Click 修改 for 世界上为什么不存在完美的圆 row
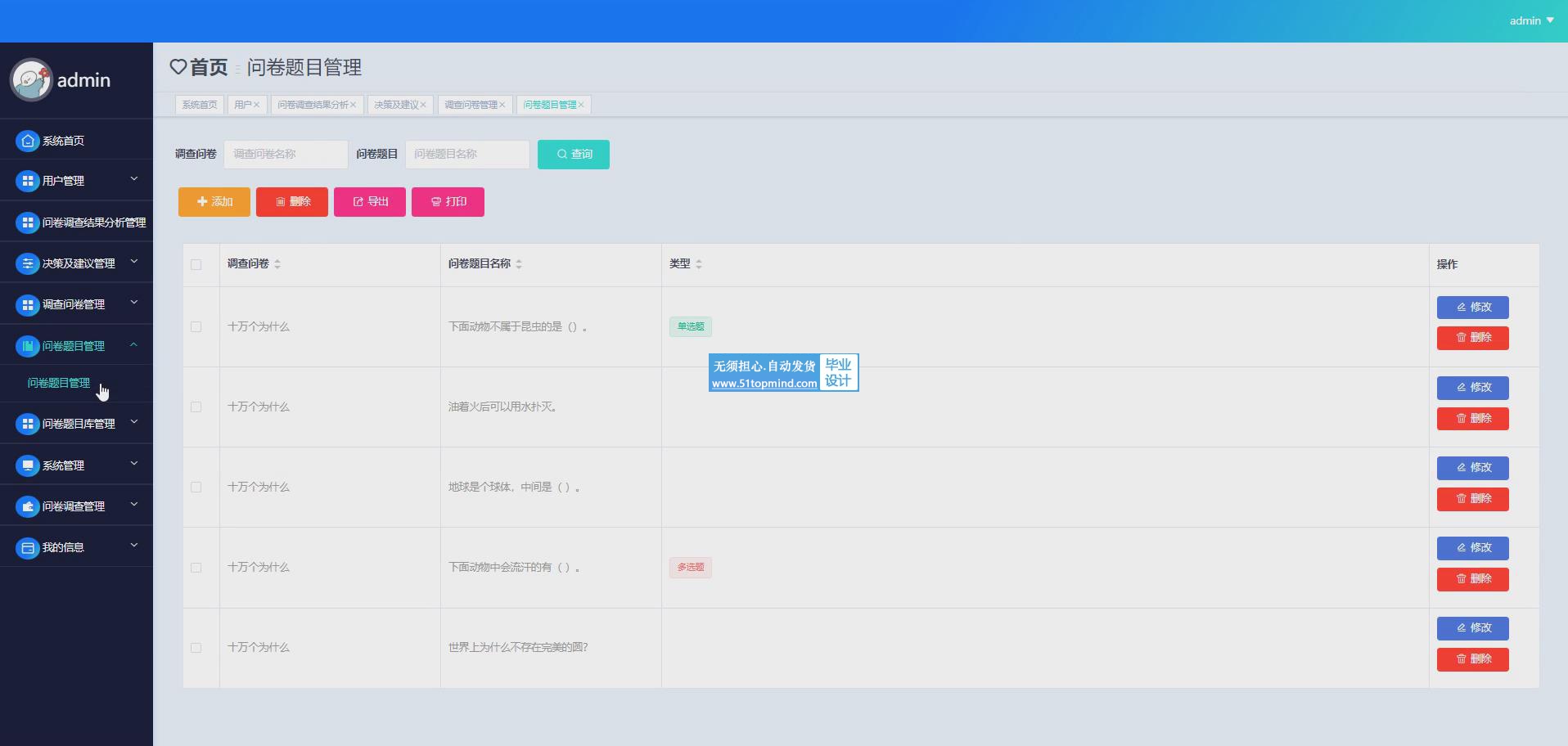 point(1472,628)
